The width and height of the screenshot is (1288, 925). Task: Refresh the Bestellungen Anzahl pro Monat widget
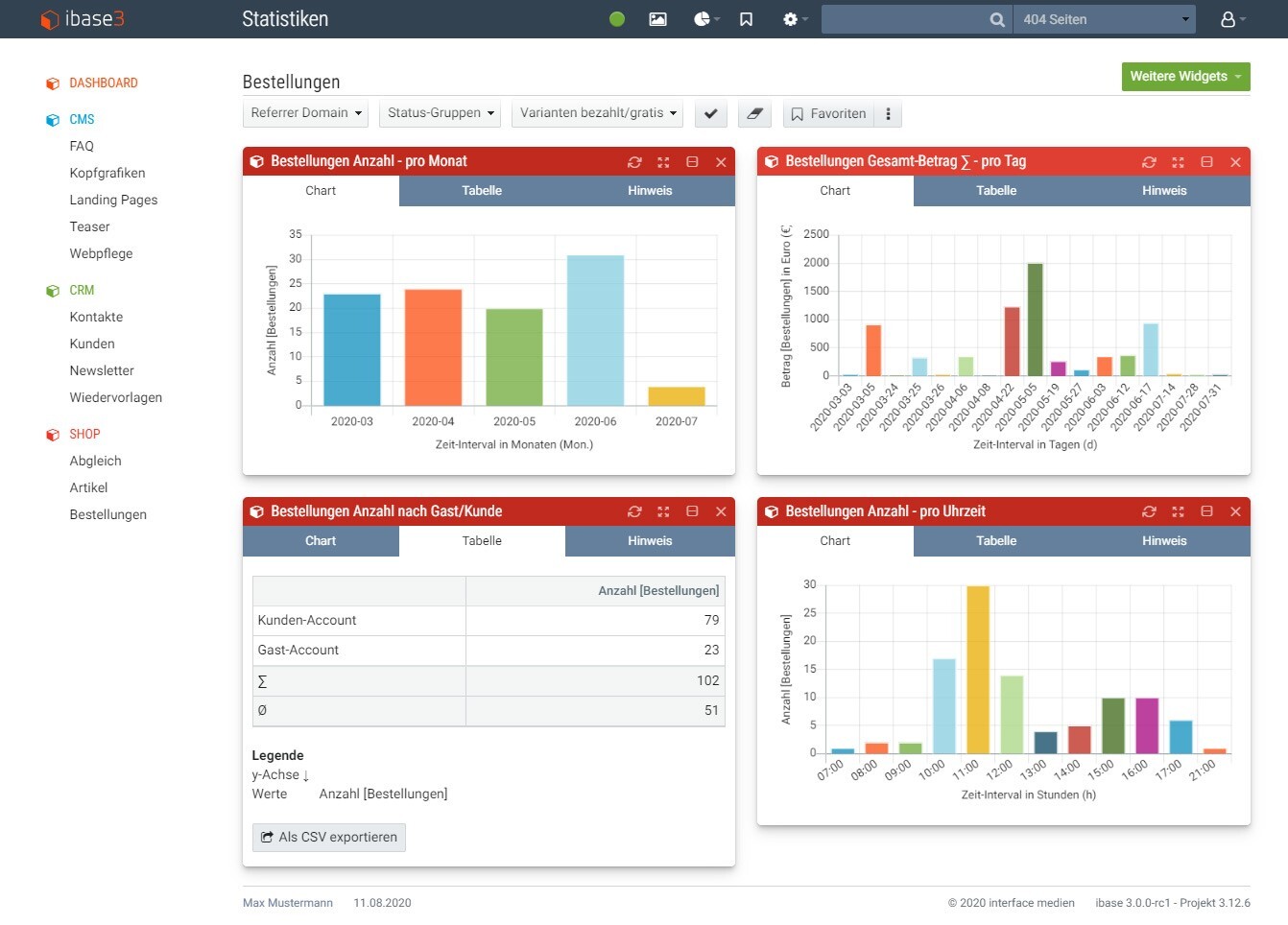[634, 162]
